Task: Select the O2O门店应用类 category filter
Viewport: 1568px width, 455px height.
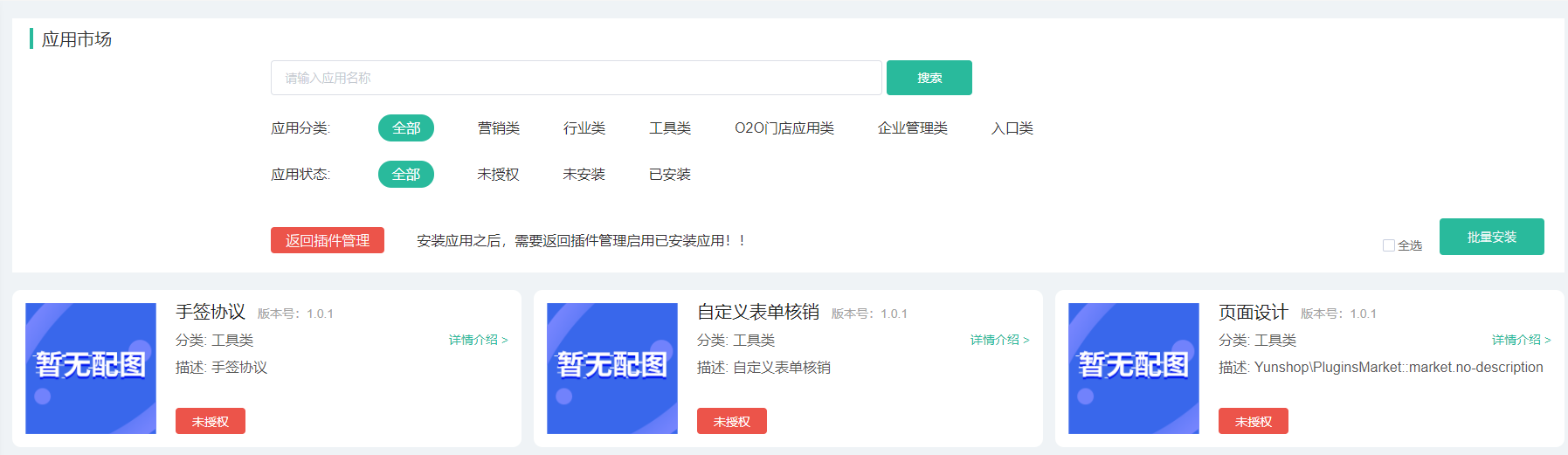Action: [x=784, y=128]
